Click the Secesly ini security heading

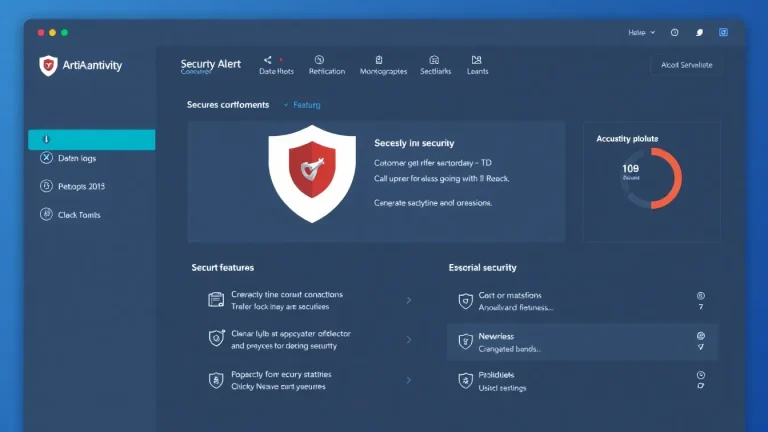[x=414, y=143]
